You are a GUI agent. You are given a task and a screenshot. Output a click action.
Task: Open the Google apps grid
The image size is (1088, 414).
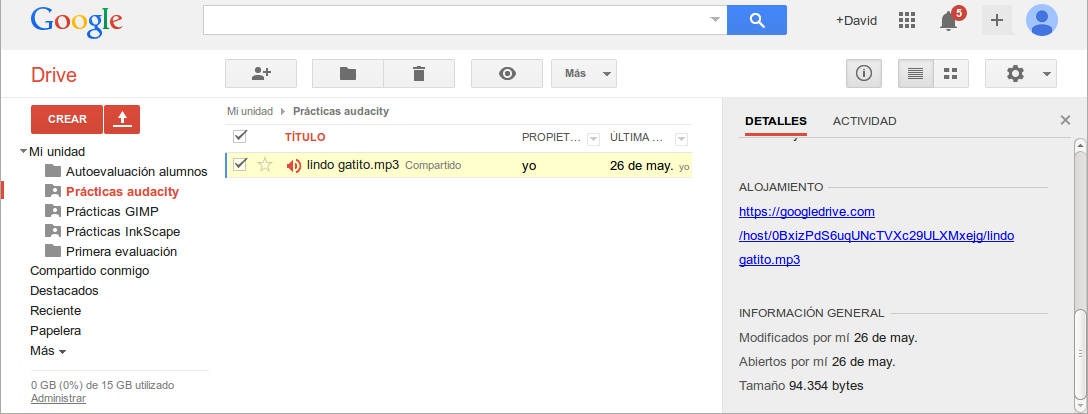pyautogui.click(x=907, y=20)
